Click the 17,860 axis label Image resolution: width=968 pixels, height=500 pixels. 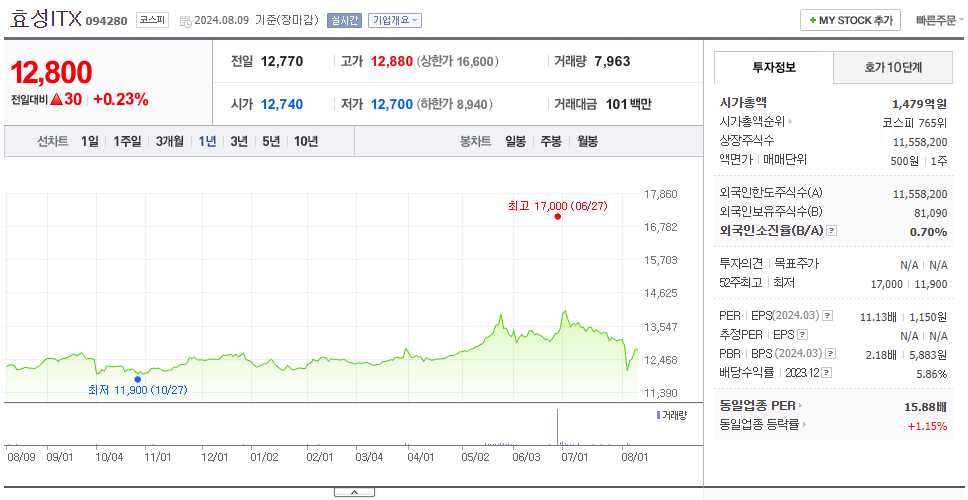pos(660,194)
